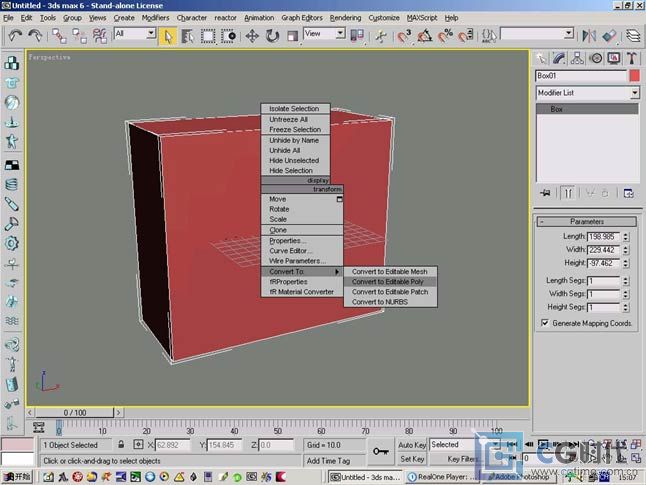Image resolution: width=646 pixels, height=485 pixels.
Task: Toggle the Angle Snap button
Action: [x=424, y=36]
